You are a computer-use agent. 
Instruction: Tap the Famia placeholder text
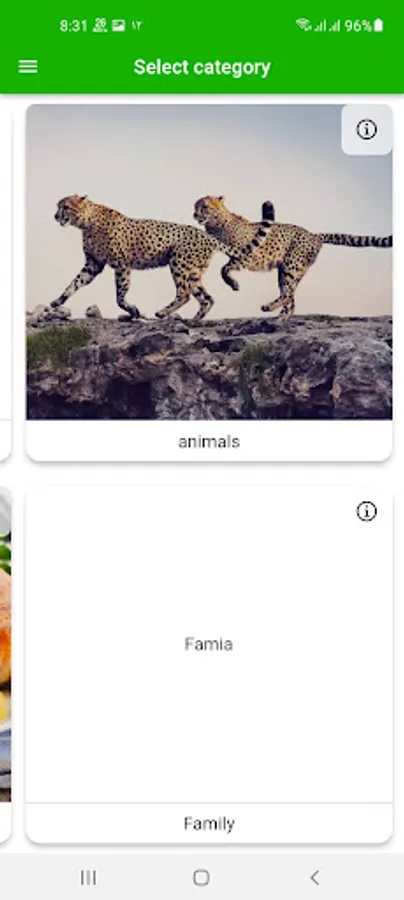pos(209,644)
